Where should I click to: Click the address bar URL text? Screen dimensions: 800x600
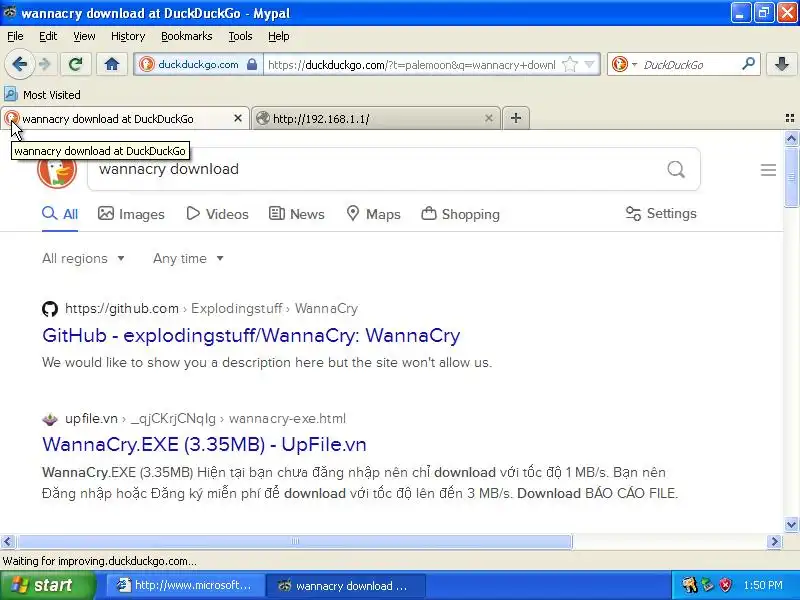point(411,65)
